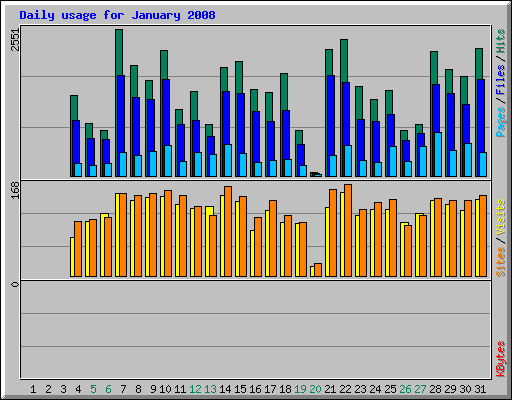512x400 pixels.
Task: Click day 9 on the x-axis
Action: [x=153, y=389]
